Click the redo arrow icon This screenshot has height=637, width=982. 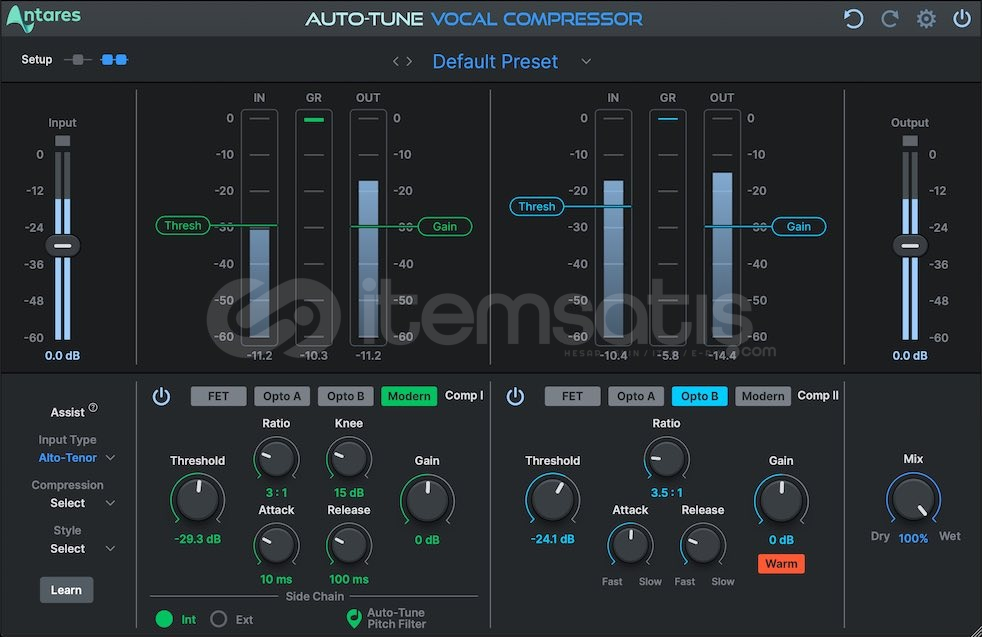[x=890, y=18]
